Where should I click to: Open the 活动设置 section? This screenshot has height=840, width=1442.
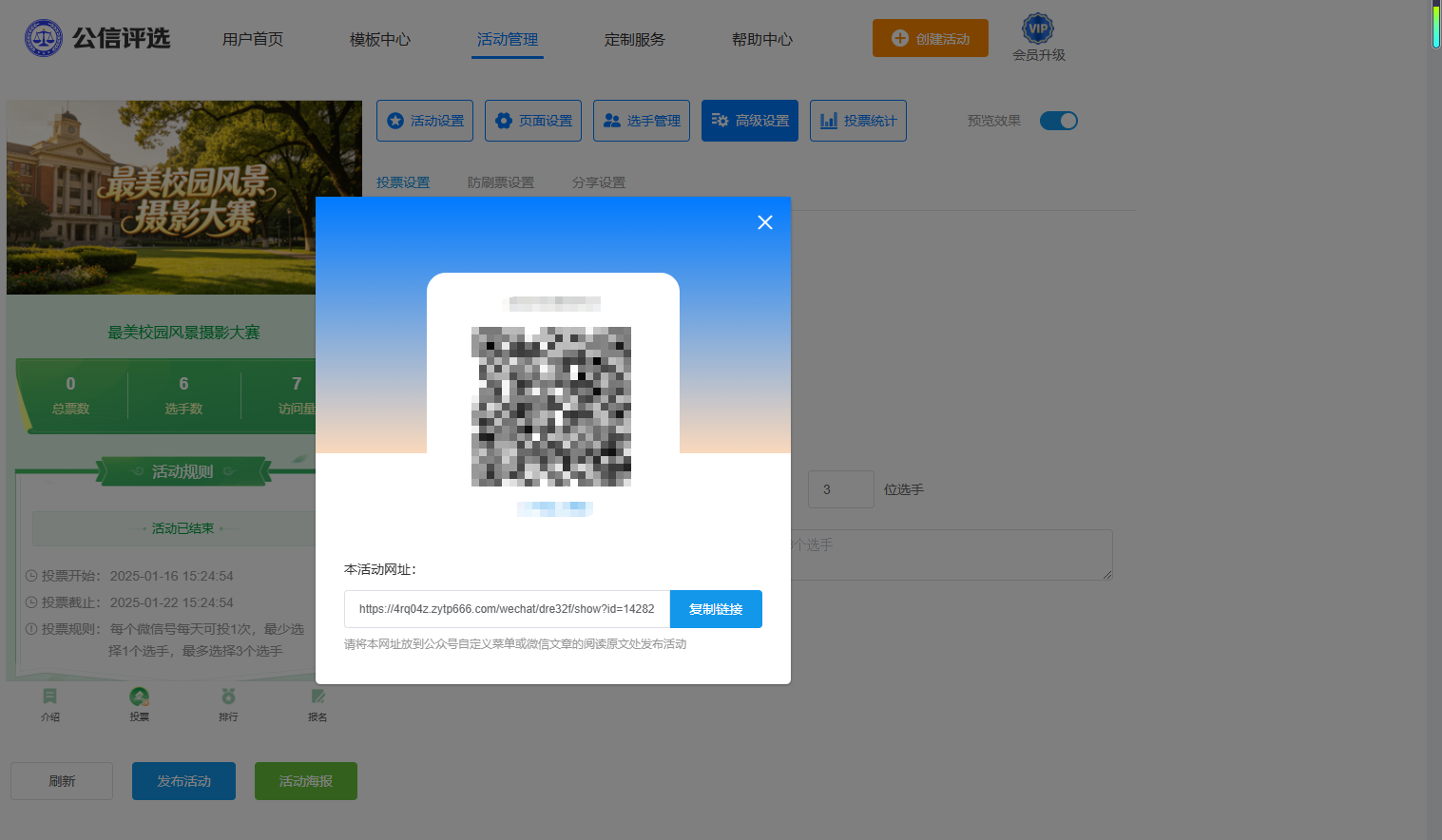[425, 121]
